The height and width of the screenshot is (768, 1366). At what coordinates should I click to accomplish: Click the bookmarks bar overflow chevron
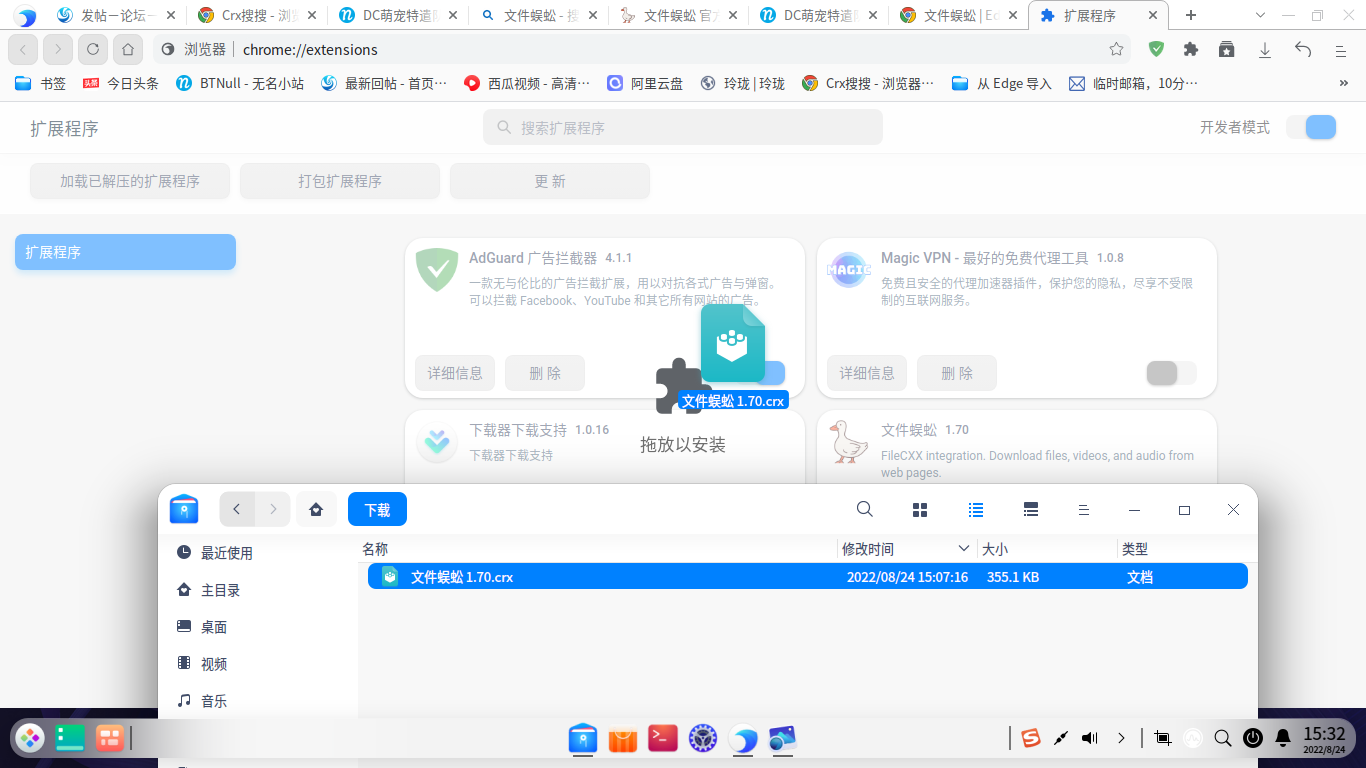point(1343,84)
